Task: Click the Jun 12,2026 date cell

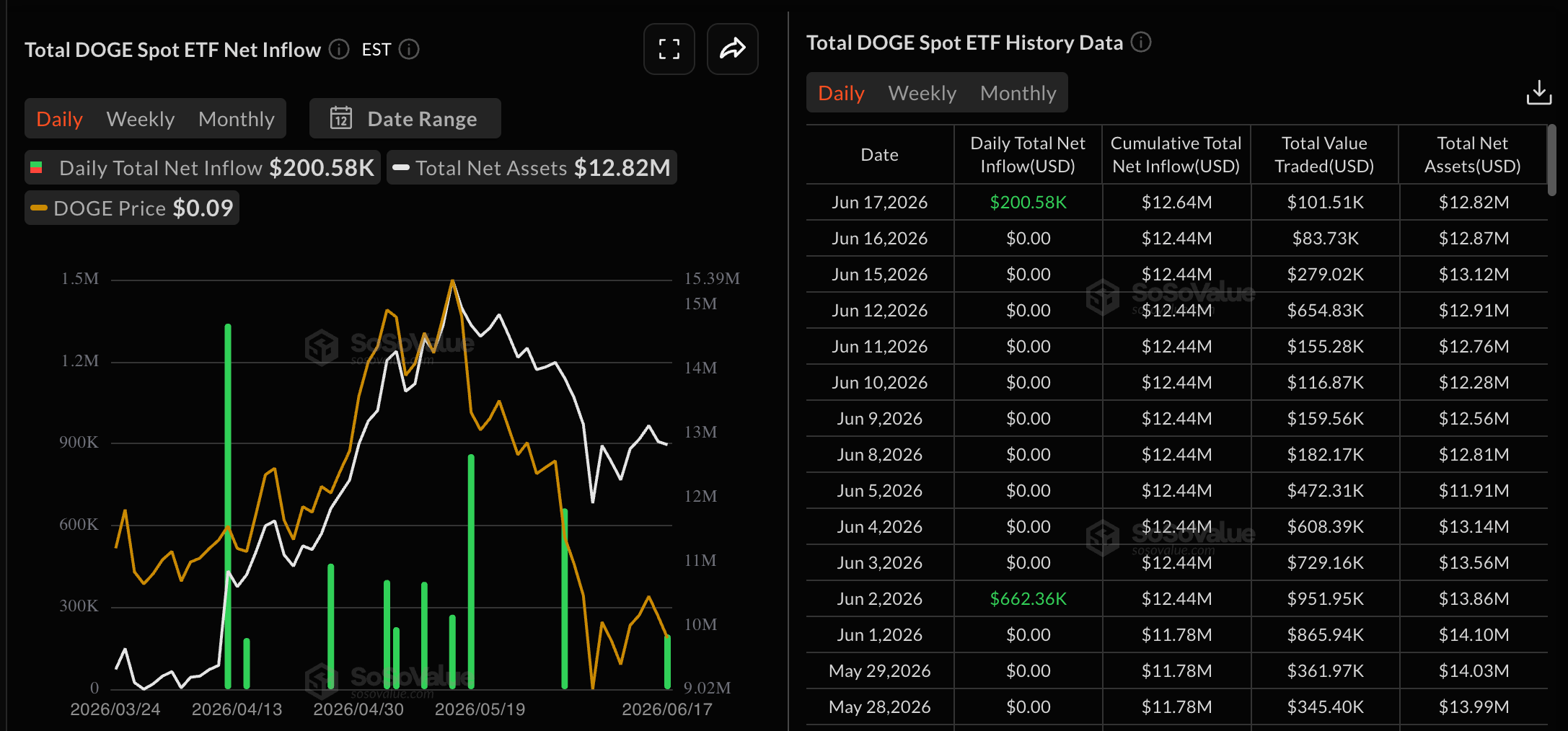Action: (880, 310)
